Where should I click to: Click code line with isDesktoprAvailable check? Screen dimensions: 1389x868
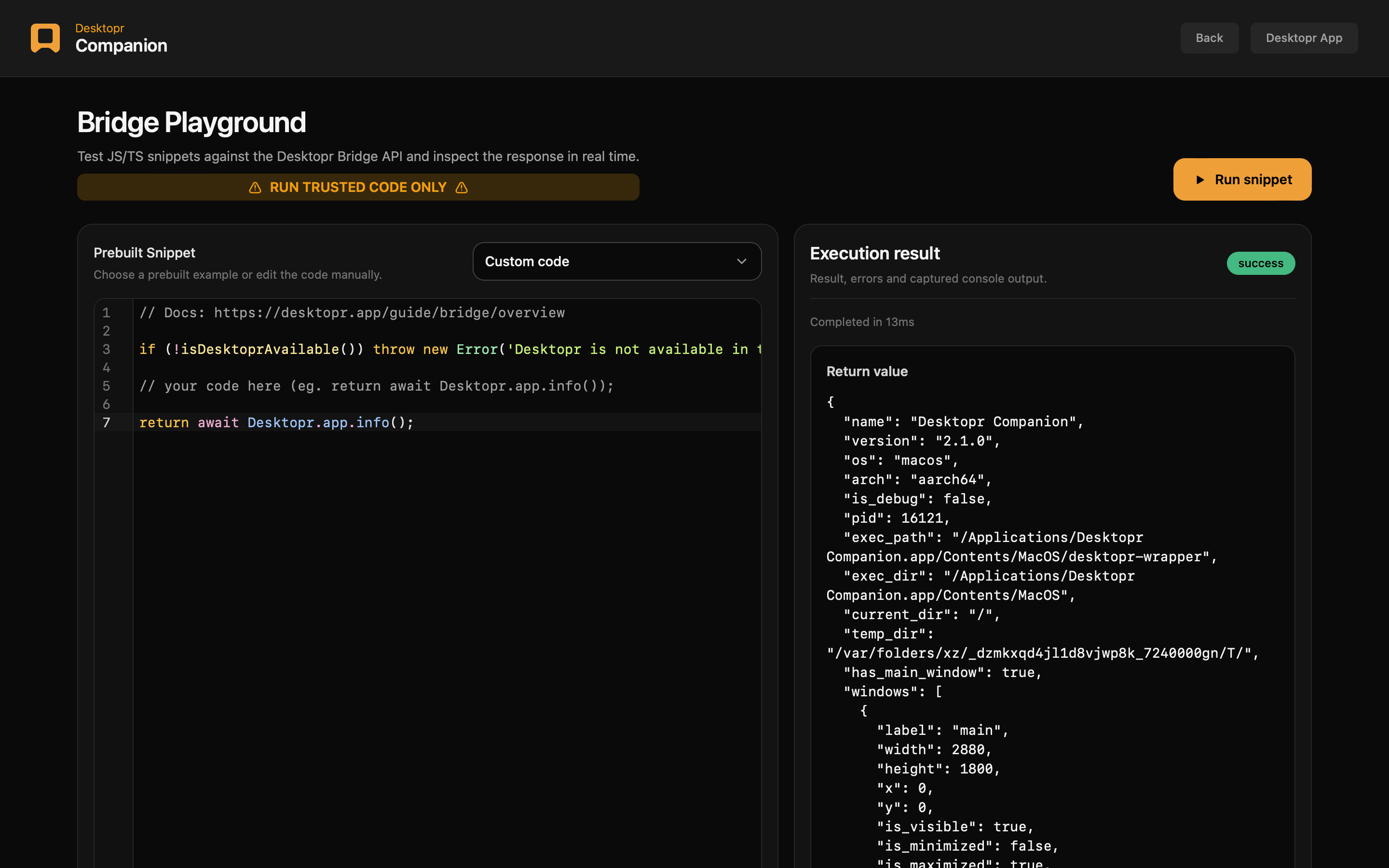[450, 349]
